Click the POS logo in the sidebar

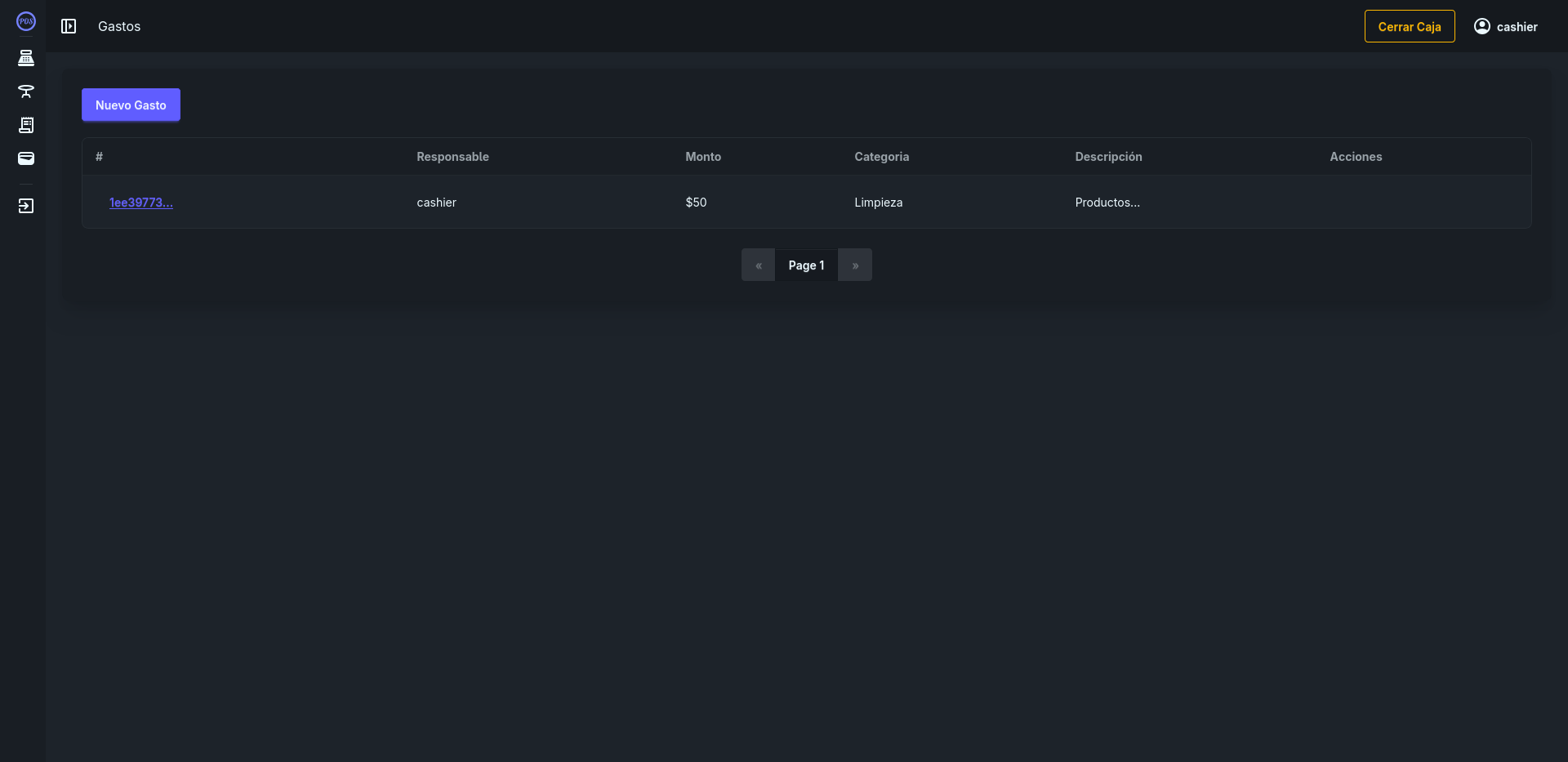(x=26, y=21)
